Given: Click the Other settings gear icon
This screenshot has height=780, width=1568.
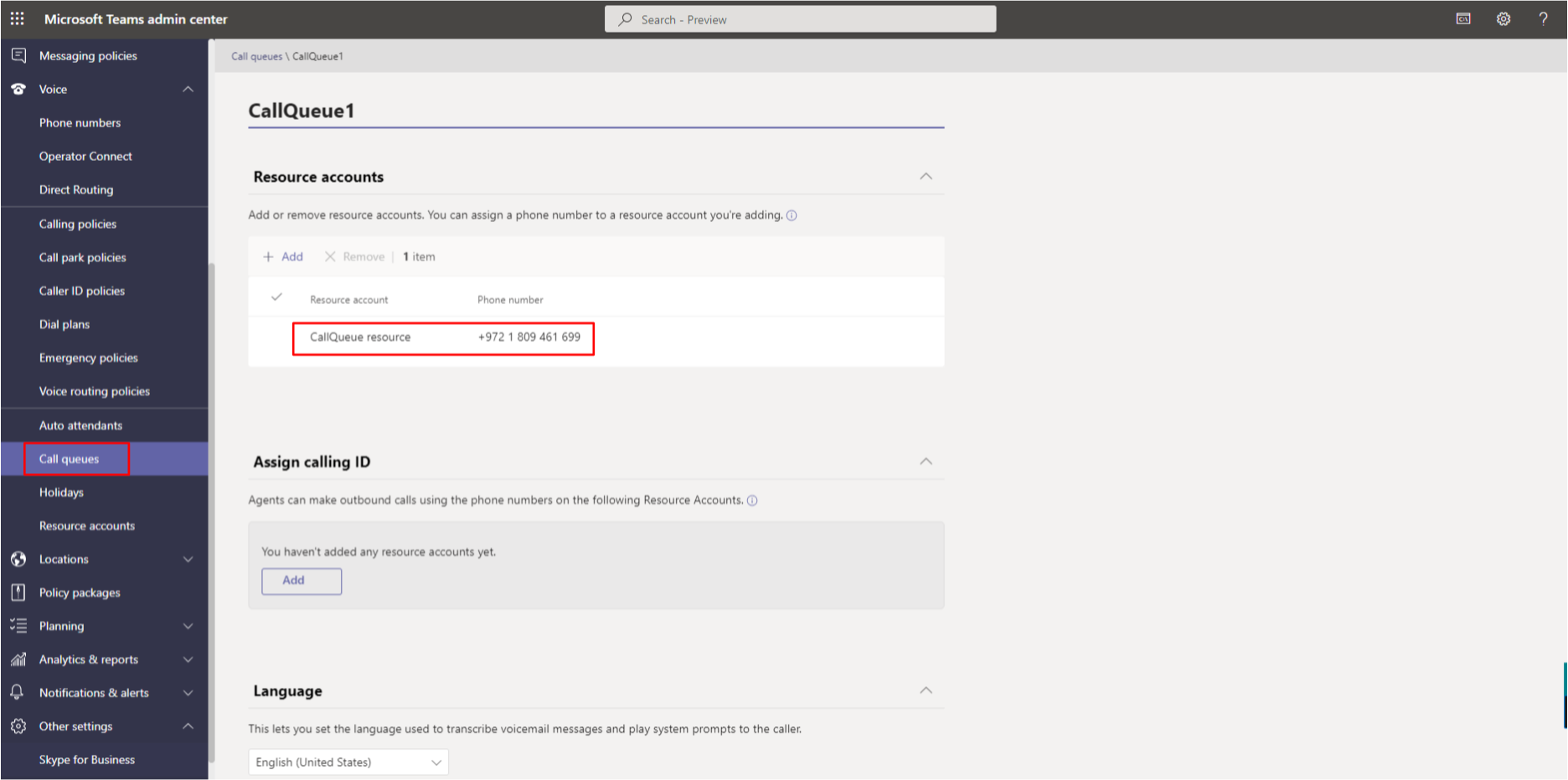Looking at the screenshot, I should coord(18,726).
